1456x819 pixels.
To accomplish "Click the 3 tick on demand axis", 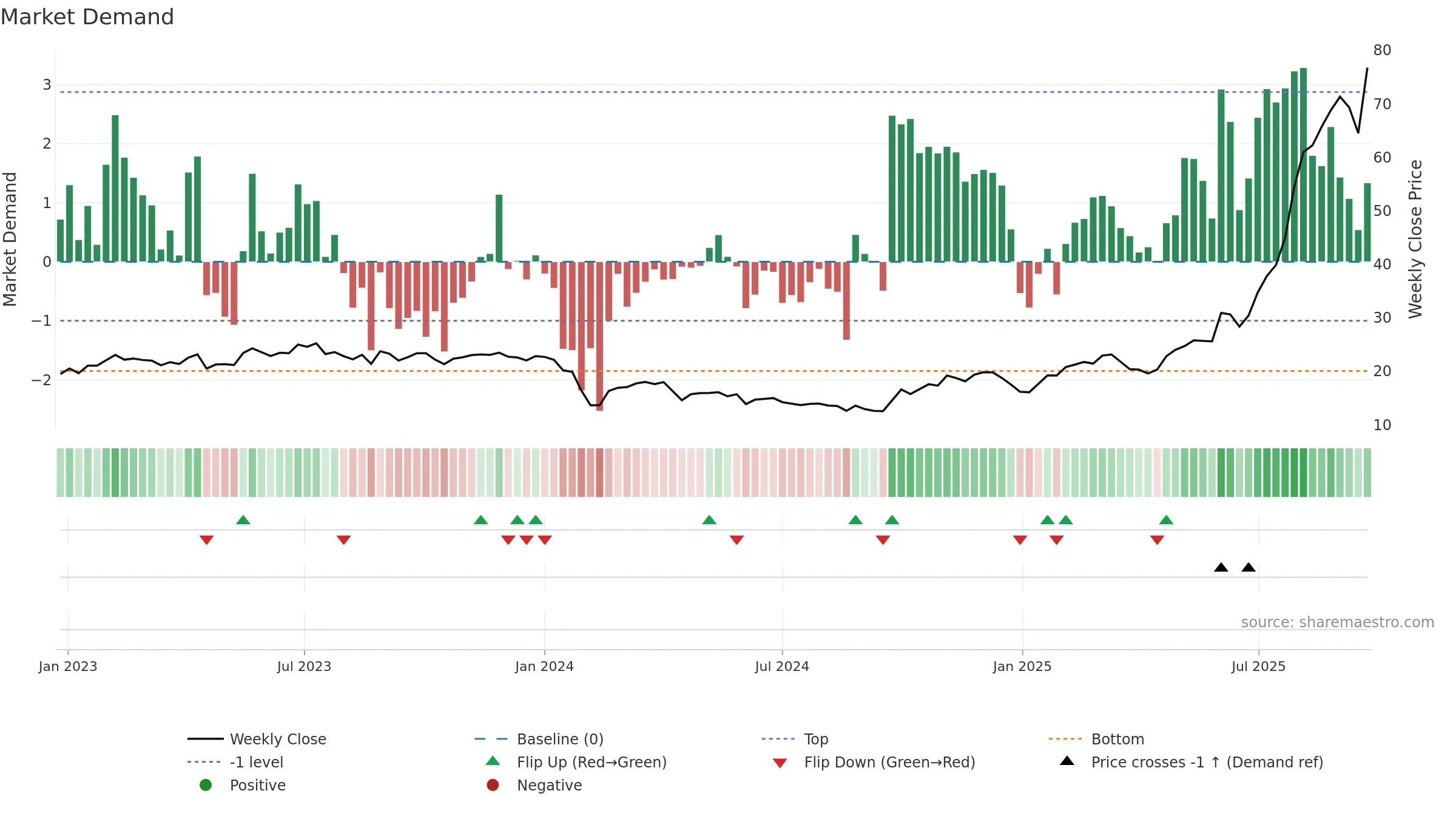I will (47, 85).
